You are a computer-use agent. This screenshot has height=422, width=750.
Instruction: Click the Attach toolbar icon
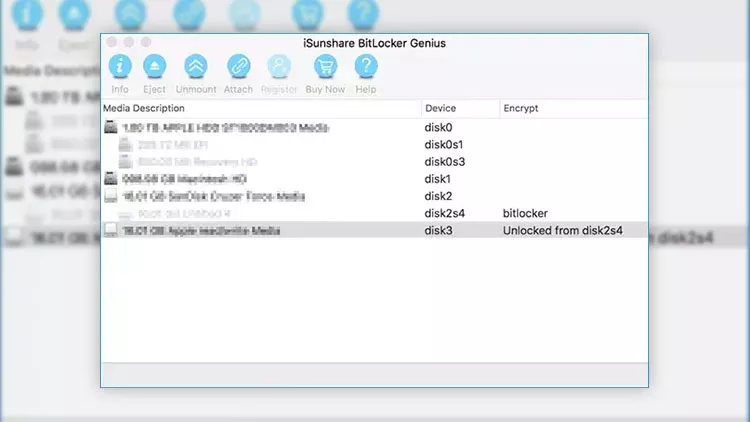[x=238, y=66]
